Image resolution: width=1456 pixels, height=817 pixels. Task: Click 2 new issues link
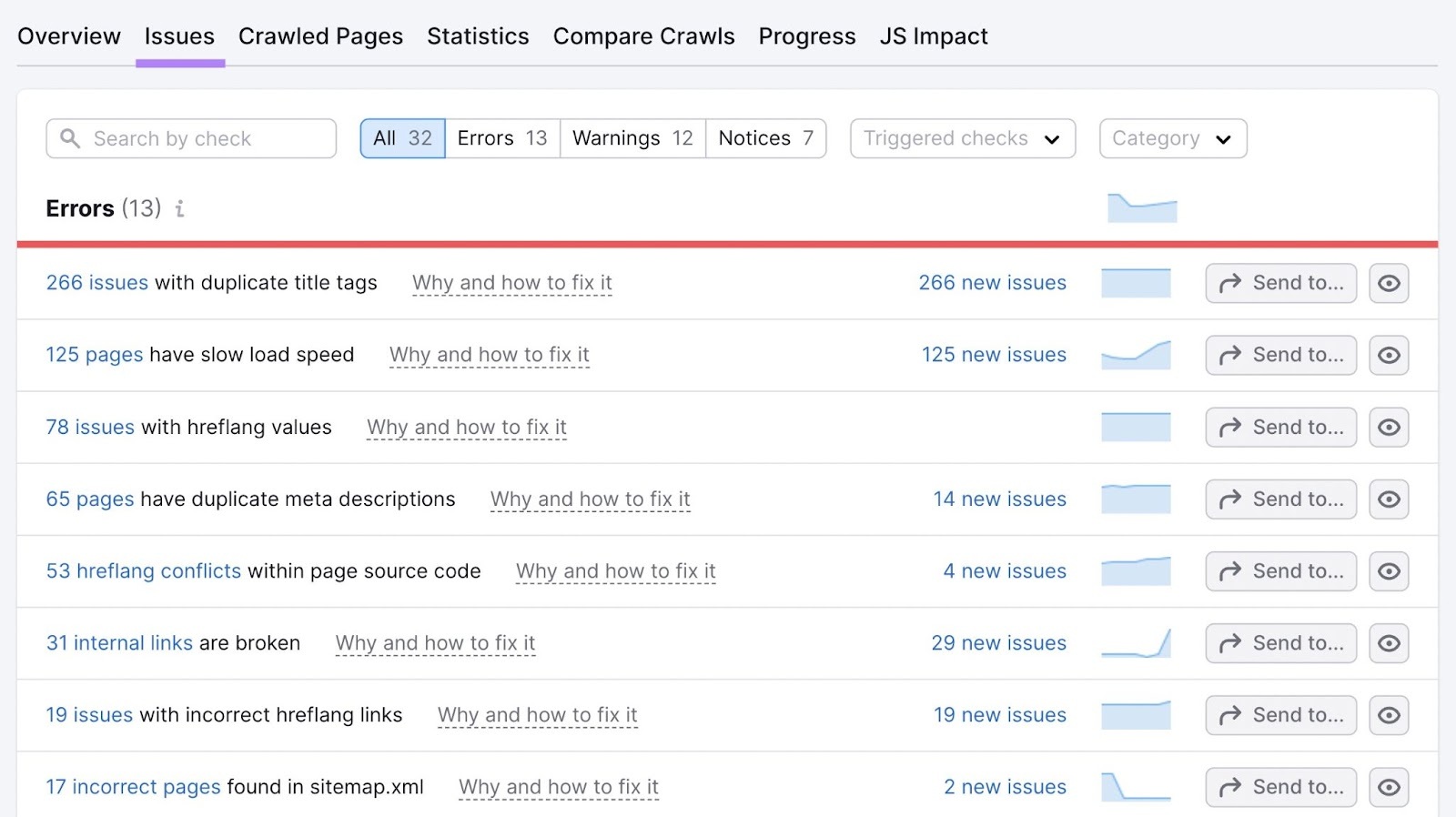(1006, 787)
